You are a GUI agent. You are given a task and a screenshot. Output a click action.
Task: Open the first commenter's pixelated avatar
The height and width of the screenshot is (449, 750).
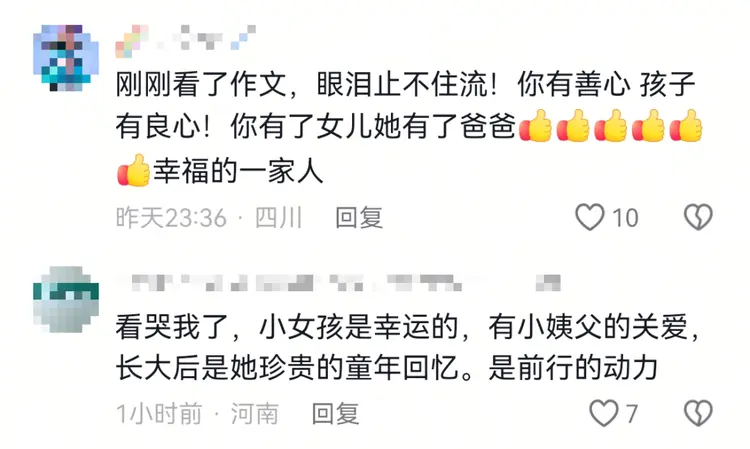pos(66,58)
